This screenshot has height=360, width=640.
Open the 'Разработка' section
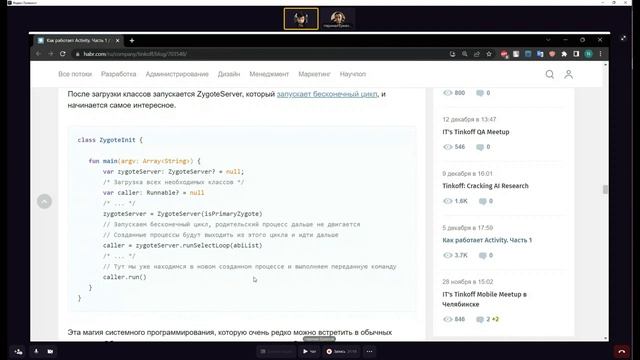118,74
